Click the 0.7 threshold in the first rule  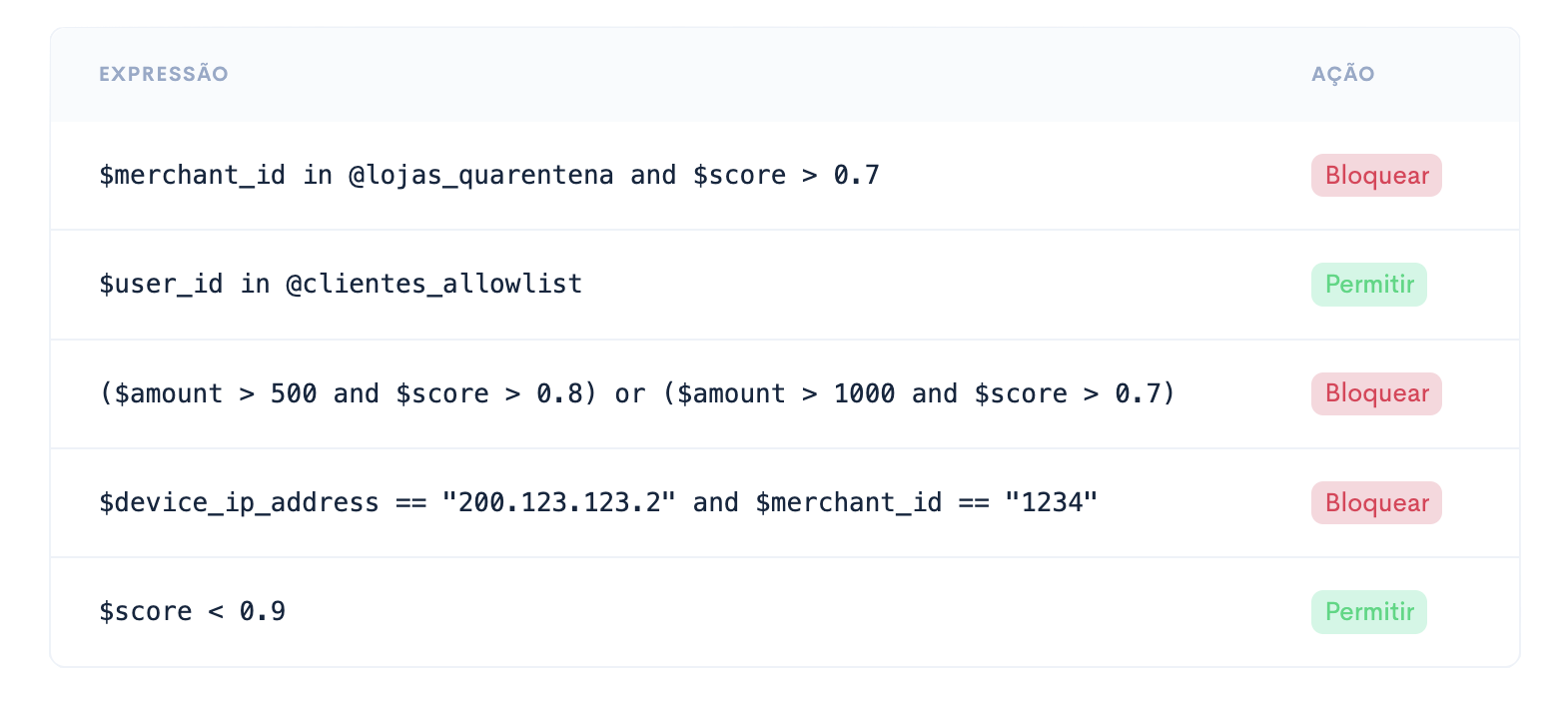pos(857,176)
